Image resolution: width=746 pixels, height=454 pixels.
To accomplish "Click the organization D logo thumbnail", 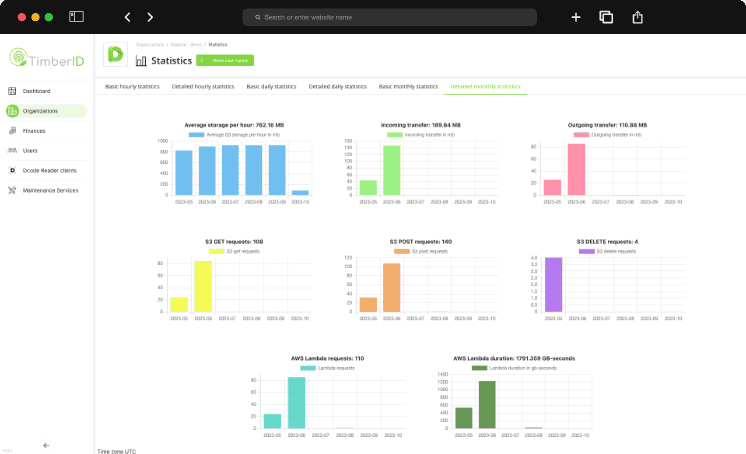I will (116, 54).
